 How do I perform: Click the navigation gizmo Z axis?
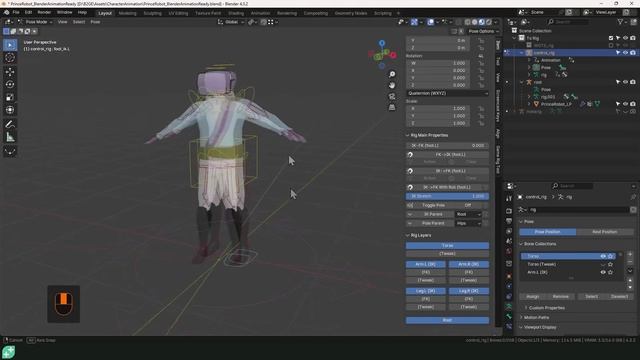[382, 42]
